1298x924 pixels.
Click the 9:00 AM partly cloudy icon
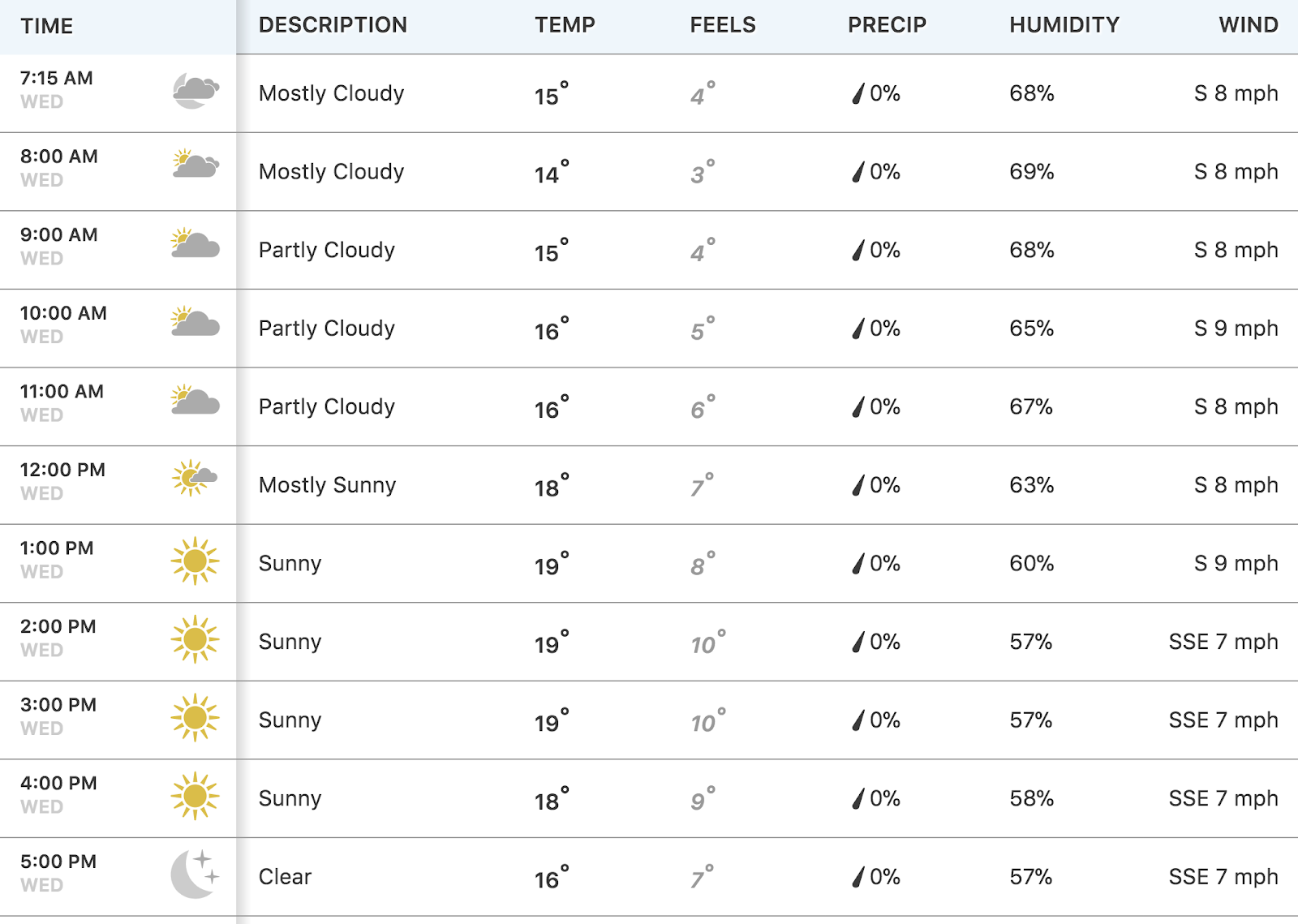point(196,243)
